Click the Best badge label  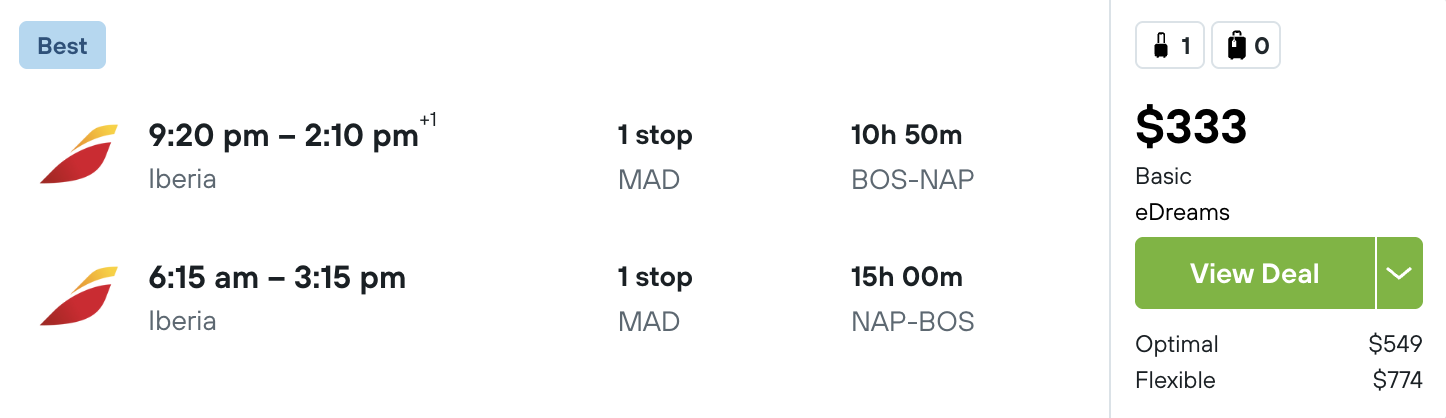coord(62,46)
